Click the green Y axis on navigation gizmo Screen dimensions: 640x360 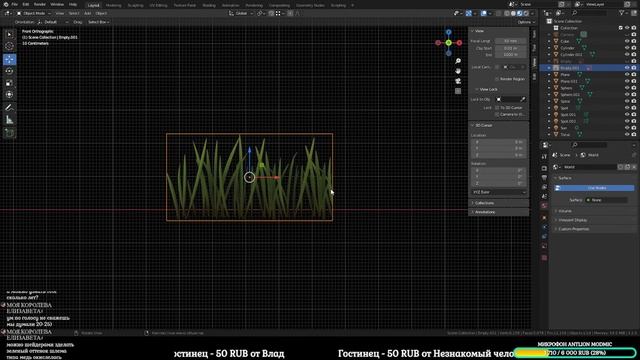[x=449, y=42]
